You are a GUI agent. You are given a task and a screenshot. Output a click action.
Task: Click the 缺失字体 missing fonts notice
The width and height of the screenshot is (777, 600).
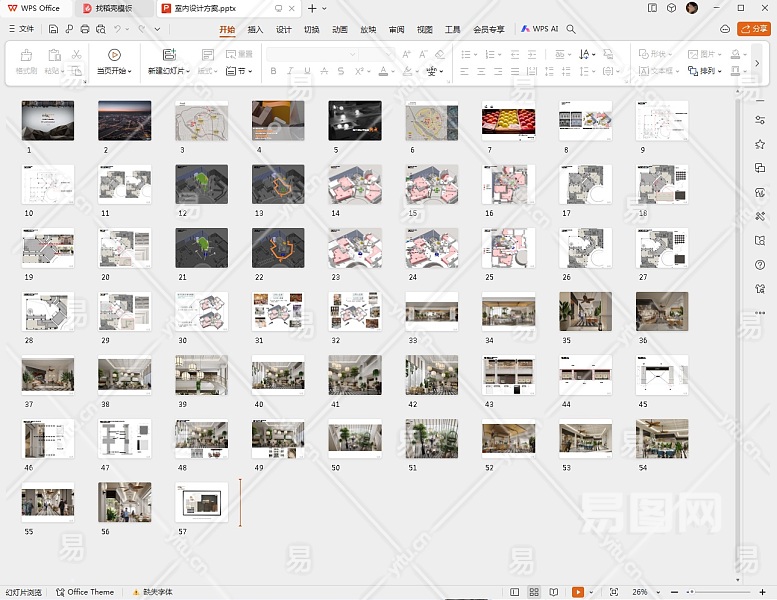click(x=152, y=592)
